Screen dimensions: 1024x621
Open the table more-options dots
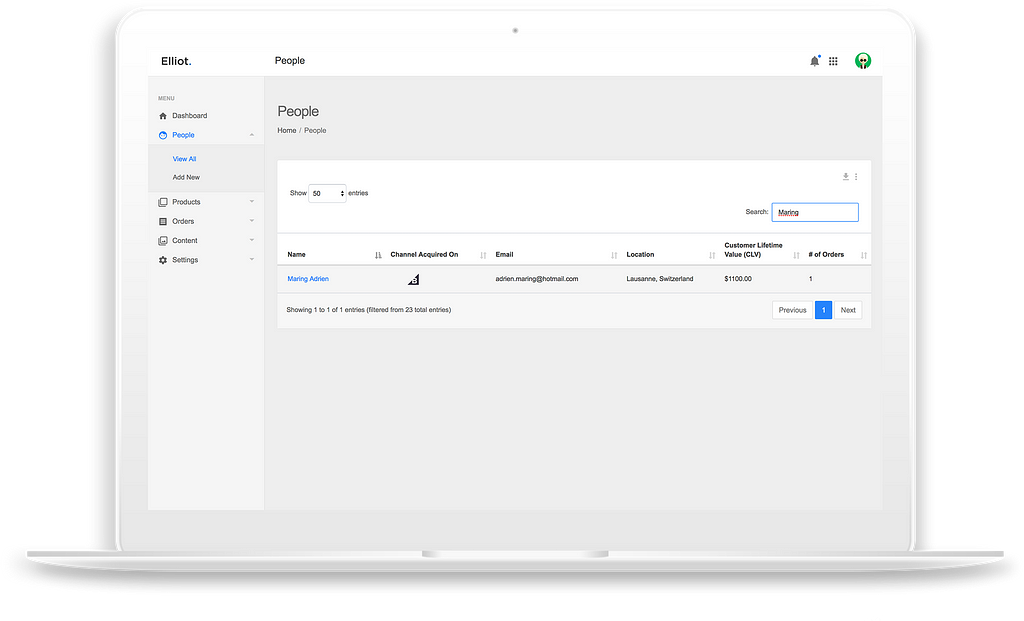point(856,176)
